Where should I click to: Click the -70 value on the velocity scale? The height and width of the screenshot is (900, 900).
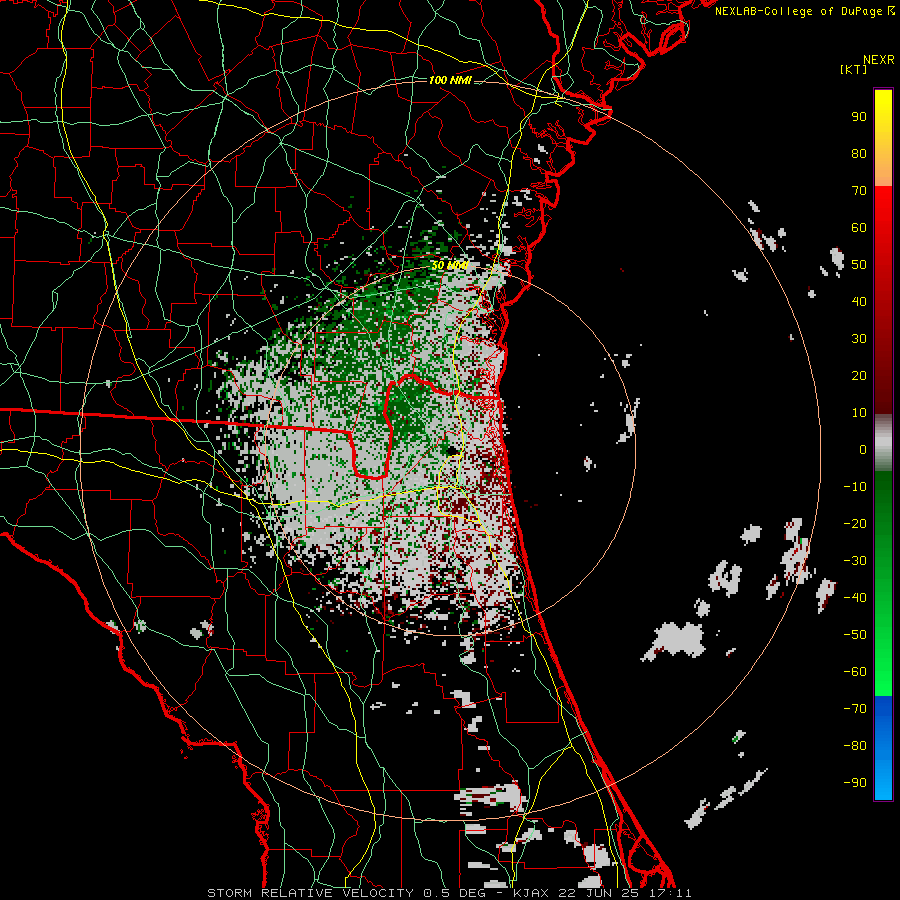[855, 709]
